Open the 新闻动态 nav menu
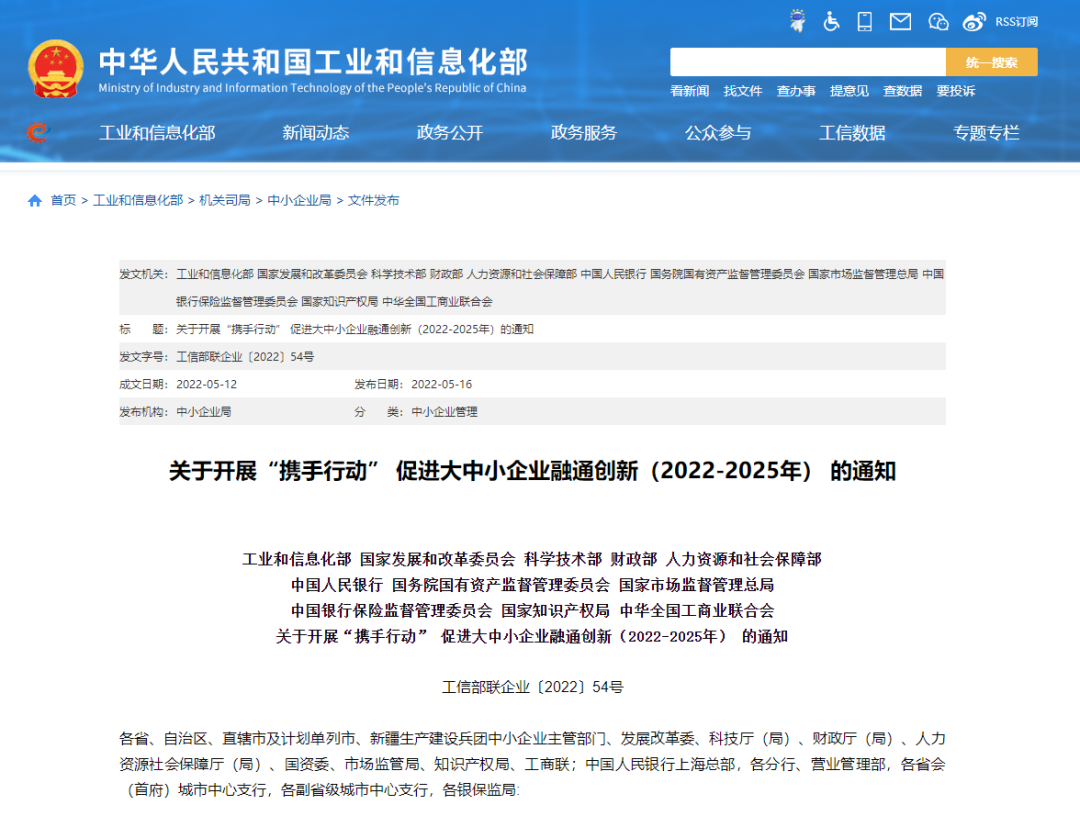The width and height of the screenshot is (1080, 816). coord(315,133)
